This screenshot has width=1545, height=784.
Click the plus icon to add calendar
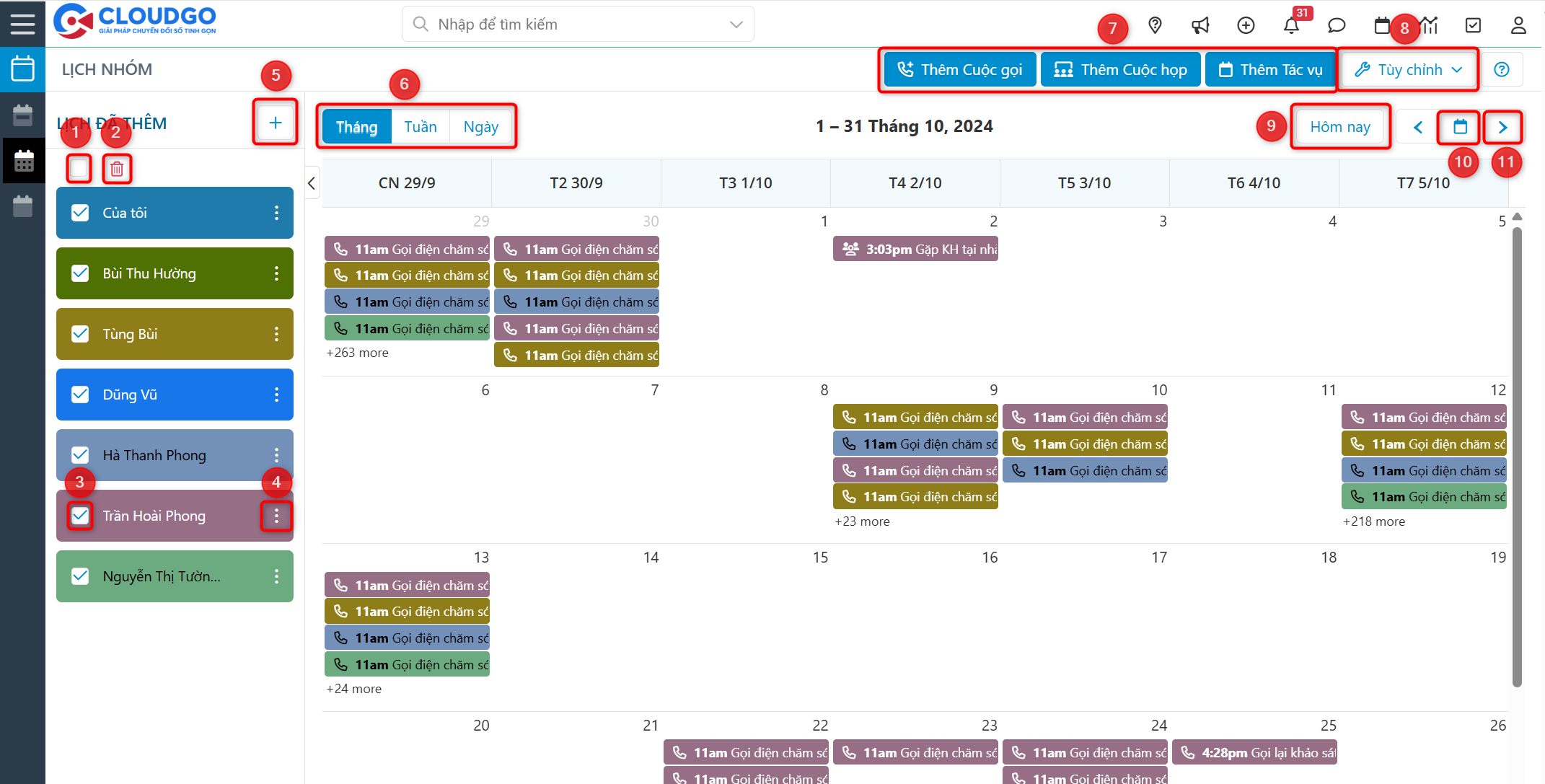pos(276,123)
